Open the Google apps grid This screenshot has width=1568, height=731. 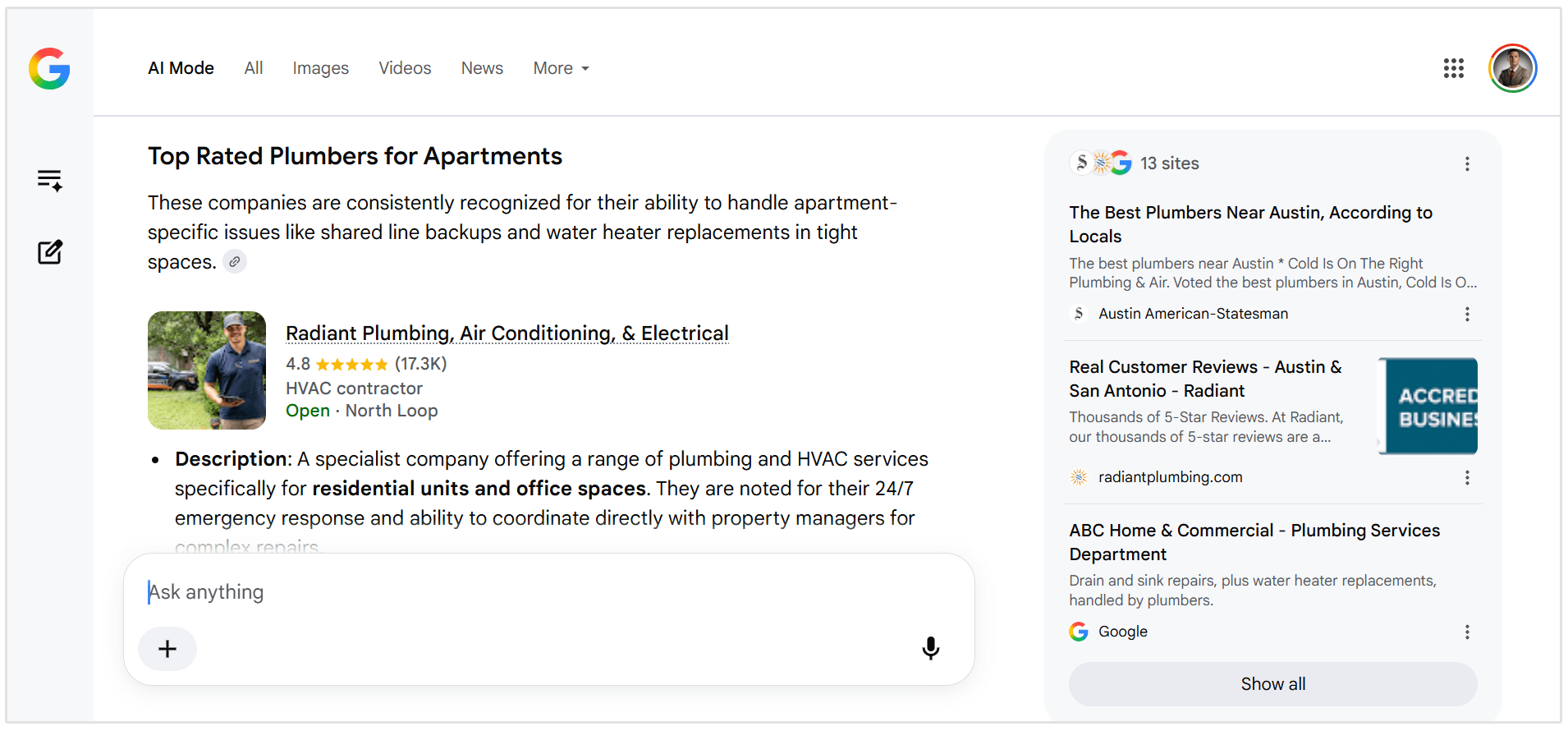tap(1454, 68)
